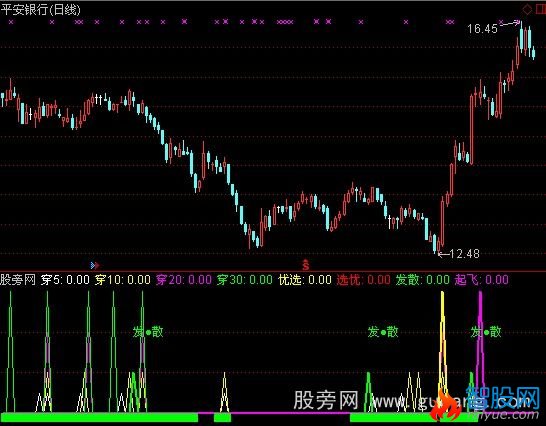
Task: Click the 优选: 0.00 indicator value
Action: [x=305, y=280]
